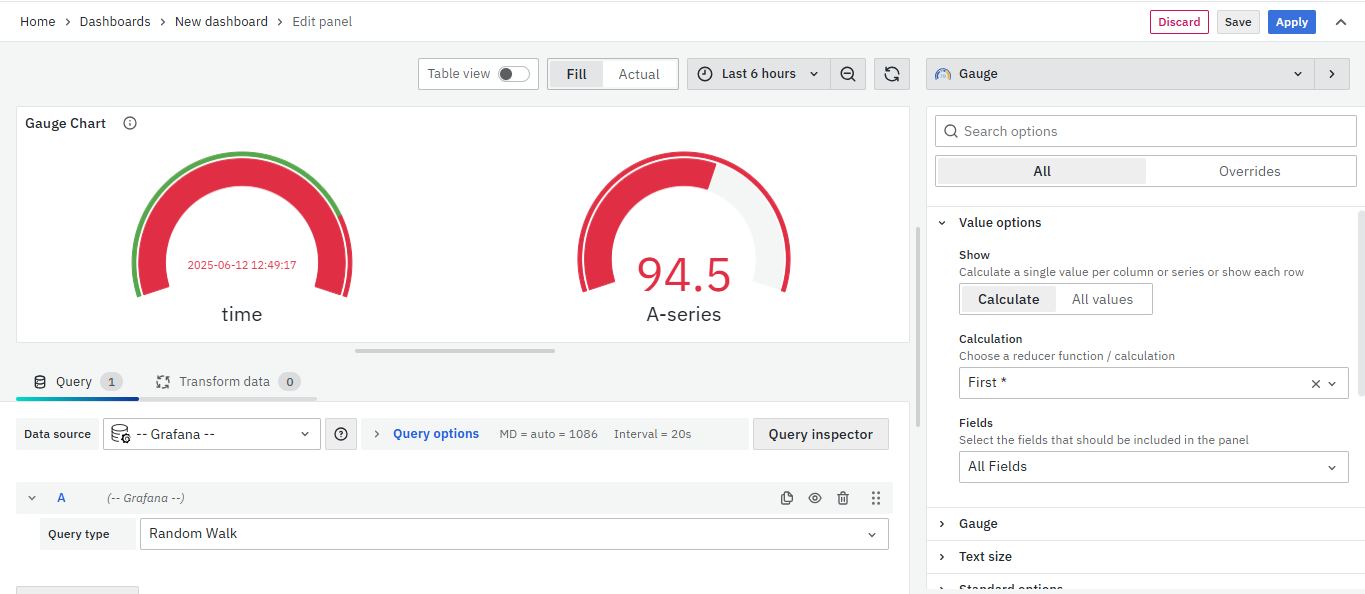1365x594 pixels.
Task: Duplicate query A with copy icon
Action: coord(787,498)
